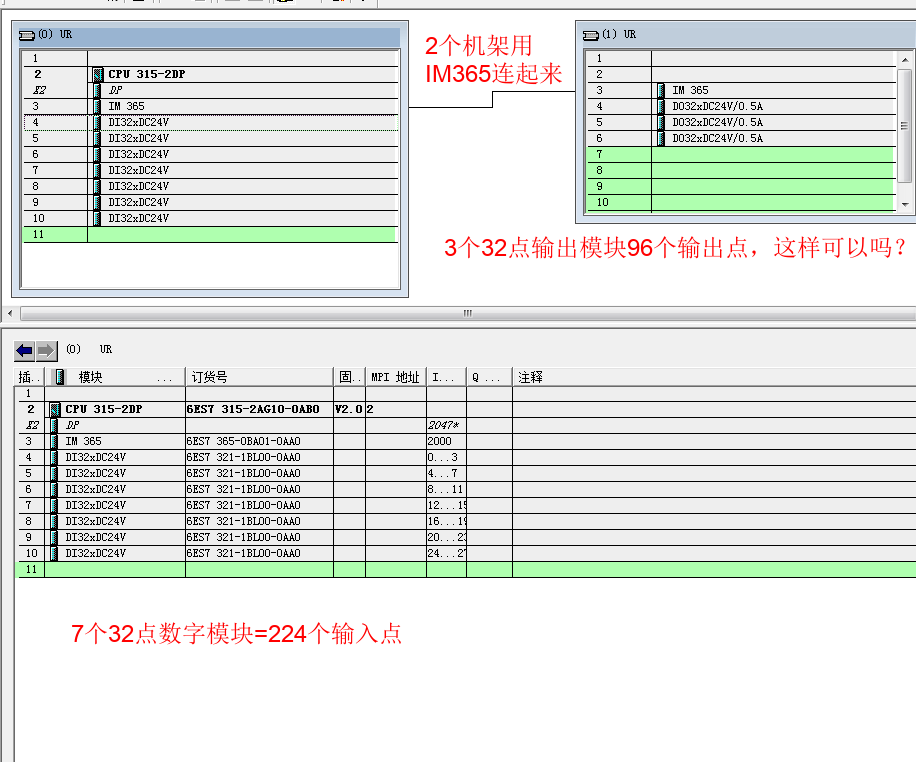The height and width of the screenshot is (762, 916).
Task: Click the grey forward navigation arrow
Action: (46, 351)
